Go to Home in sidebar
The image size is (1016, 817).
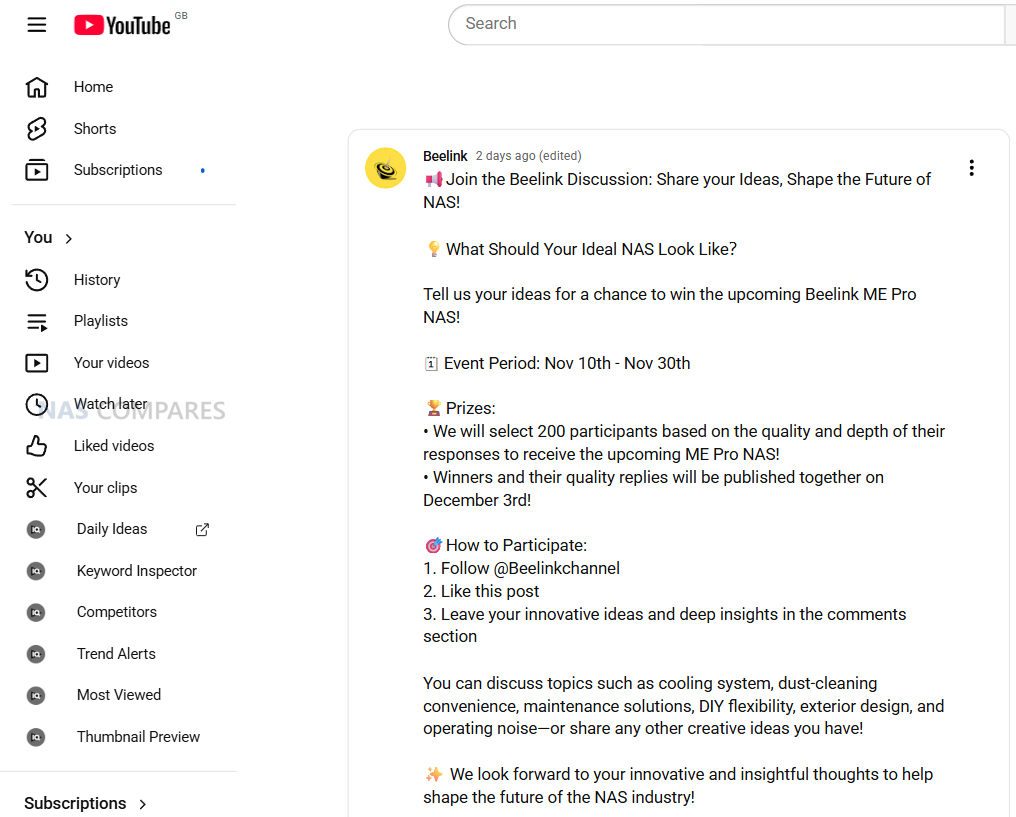point(93,87)
